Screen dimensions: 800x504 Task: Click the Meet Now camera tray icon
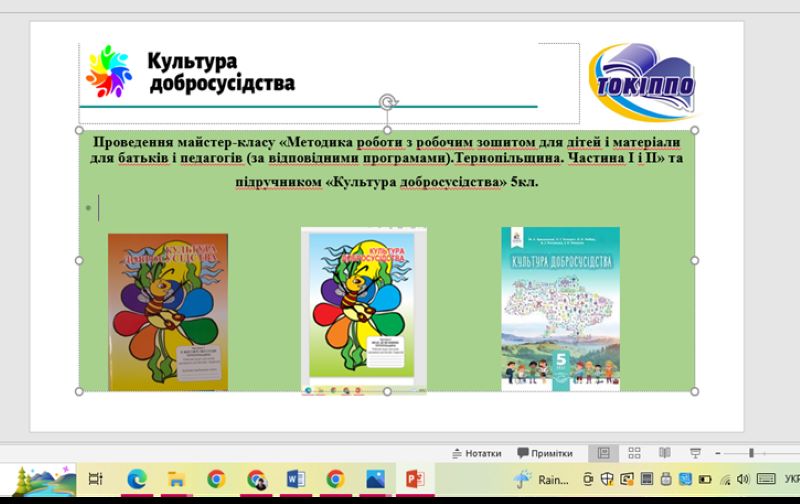point(588,479)
